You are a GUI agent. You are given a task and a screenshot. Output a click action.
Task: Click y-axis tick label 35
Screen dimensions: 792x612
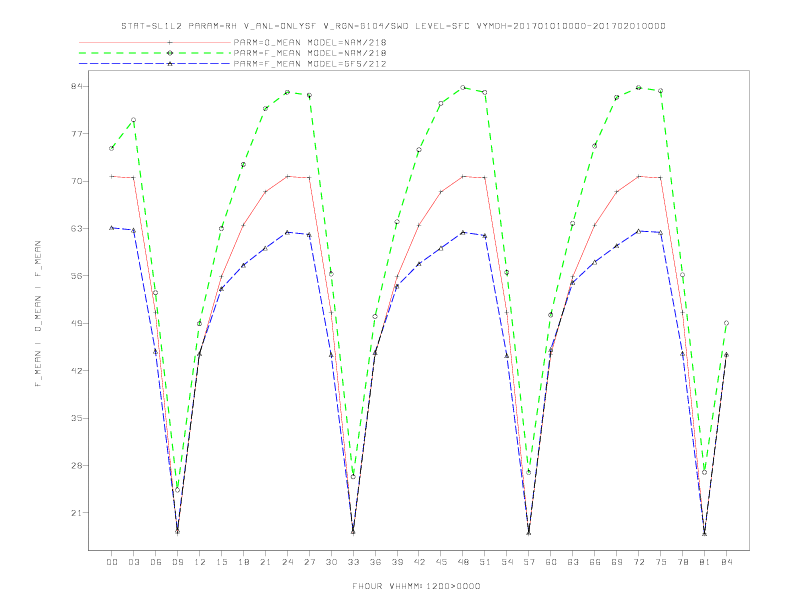(x=76, y=418)
